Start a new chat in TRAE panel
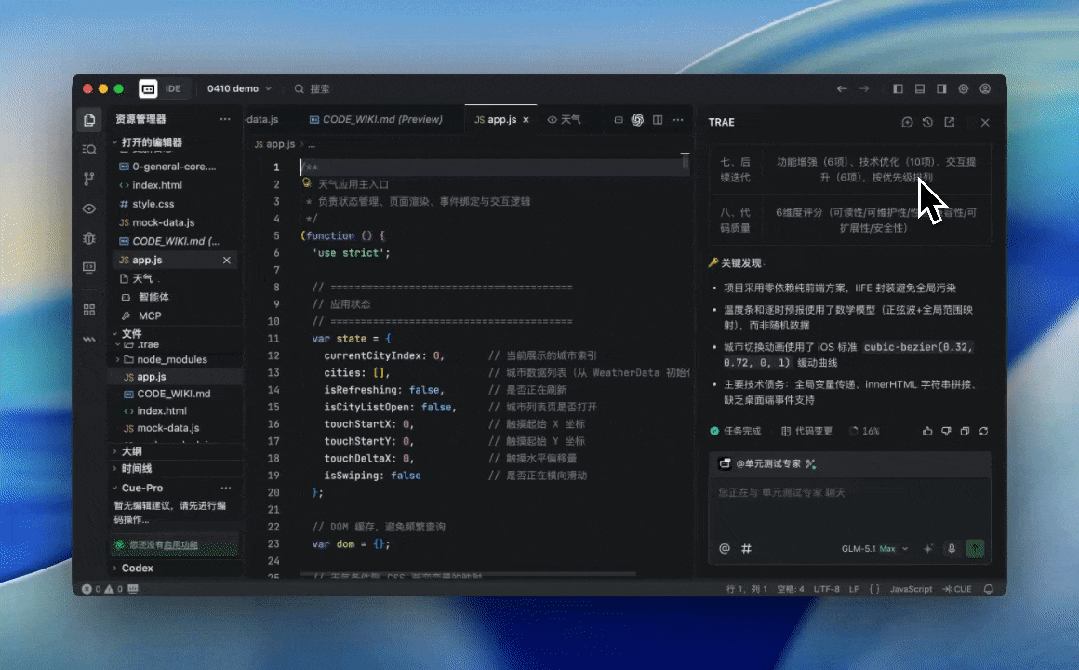Viewport: 1079px width, 670px height. 907,122
